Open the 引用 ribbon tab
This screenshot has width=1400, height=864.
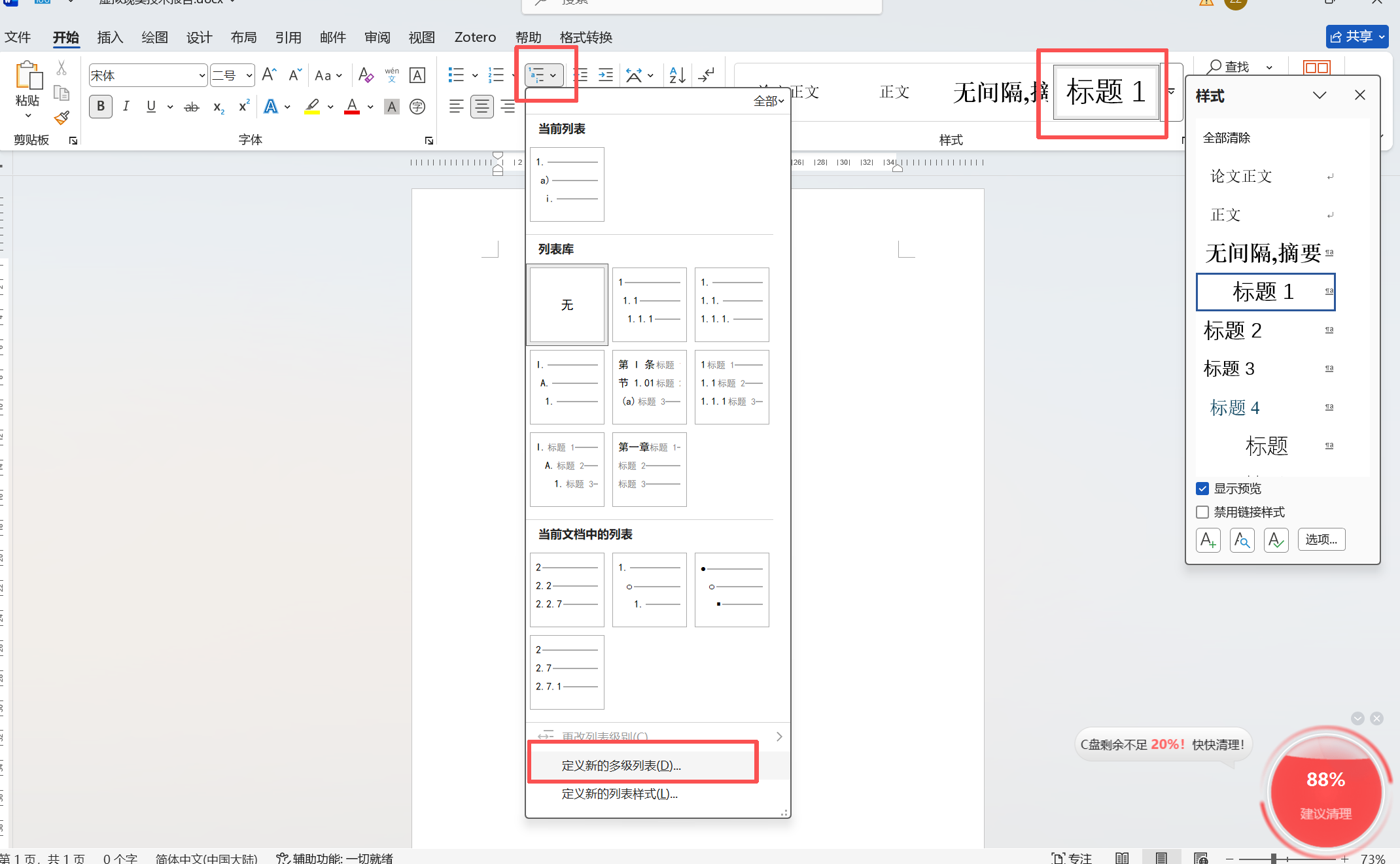coord(288,37)
